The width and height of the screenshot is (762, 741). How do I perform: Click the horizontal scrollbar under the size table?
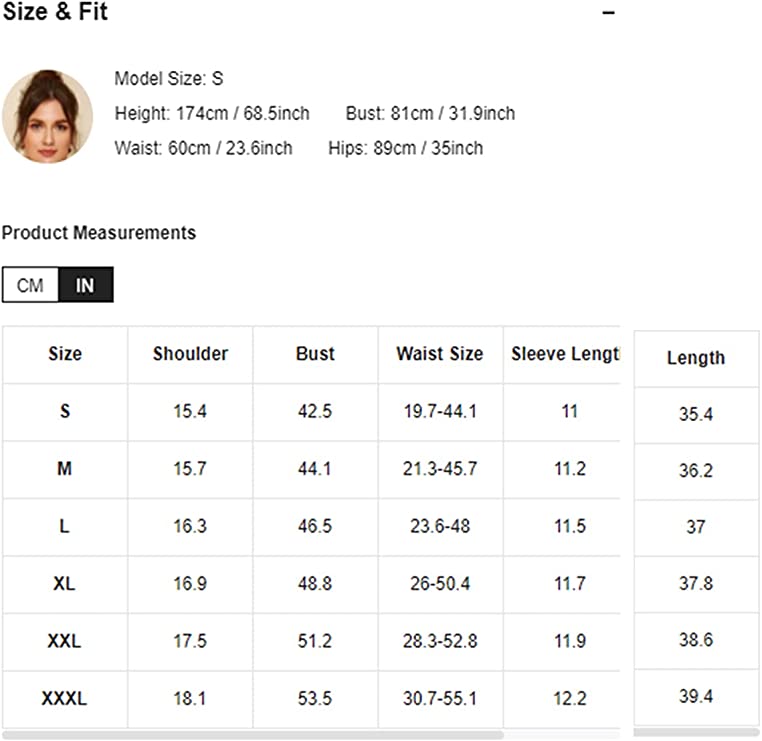click(x=250, y=735)
